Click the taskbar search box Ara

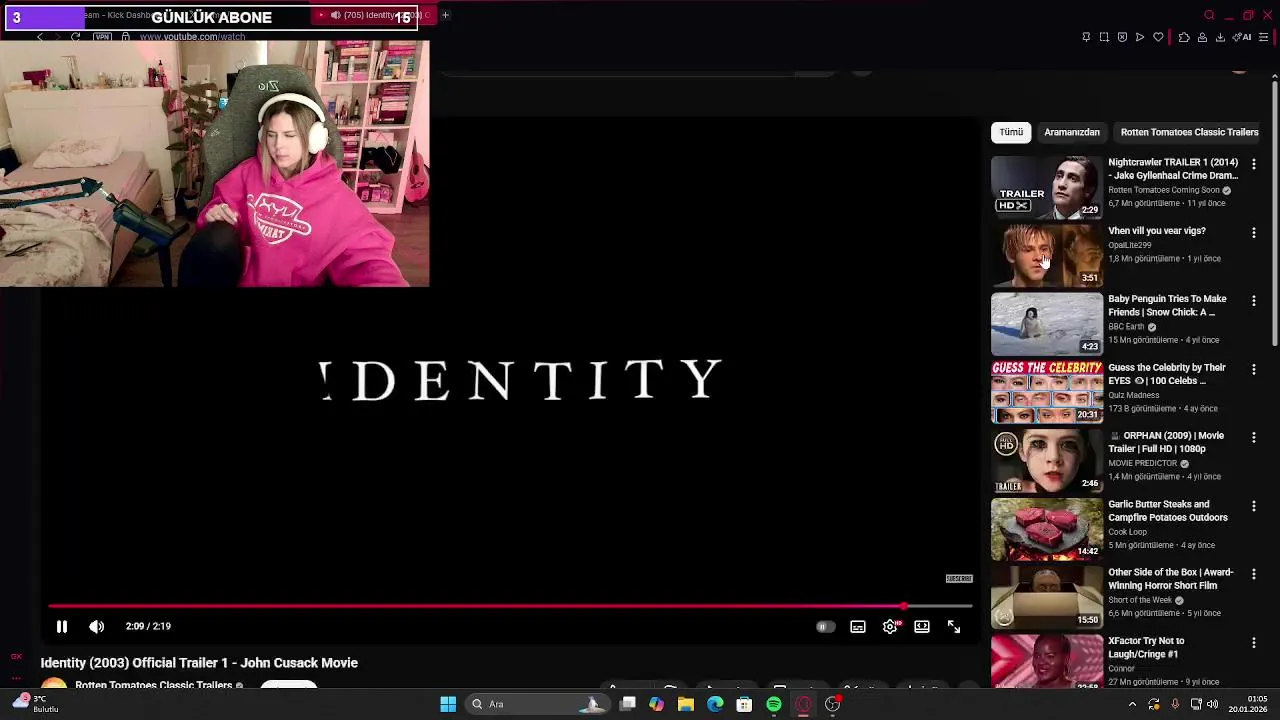coord(537,704)
